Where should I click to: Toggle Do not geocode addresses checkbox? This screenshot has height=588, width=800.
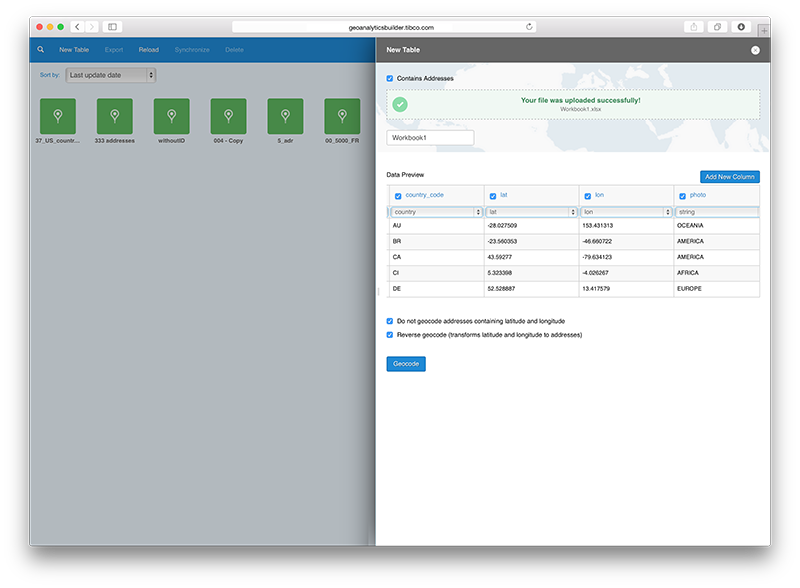point(390,321)
